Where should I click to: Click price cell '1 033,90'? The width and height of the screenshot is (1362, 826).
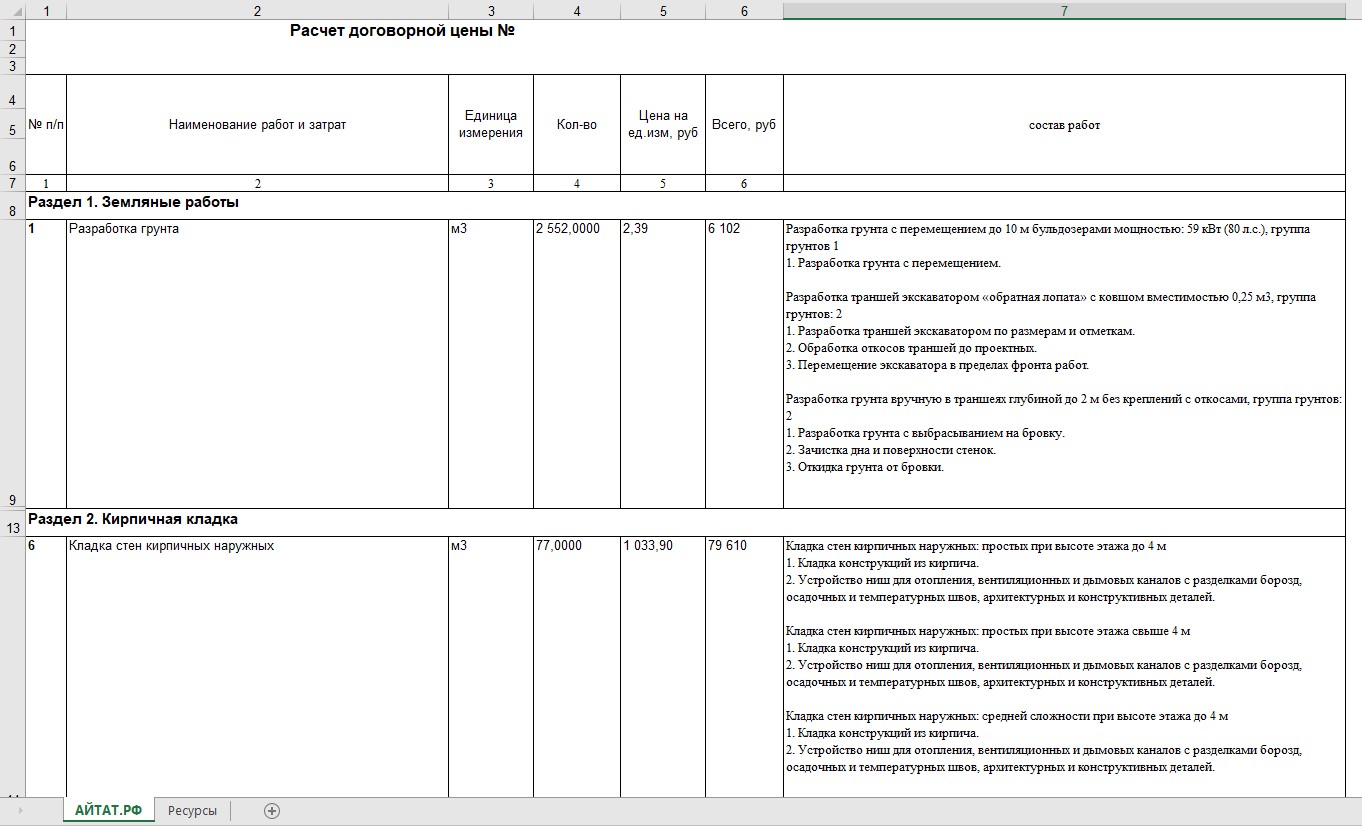coord(663,667)
